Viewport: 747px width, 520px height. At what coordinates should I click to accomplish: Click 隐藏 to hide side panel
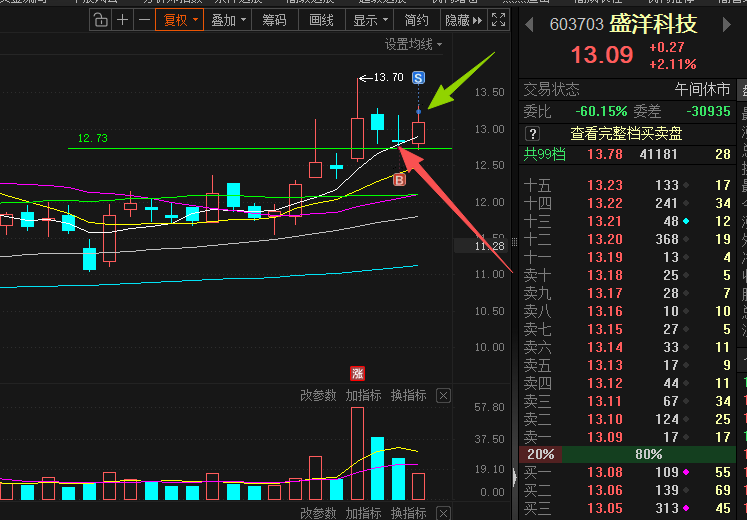click(463, 20)
